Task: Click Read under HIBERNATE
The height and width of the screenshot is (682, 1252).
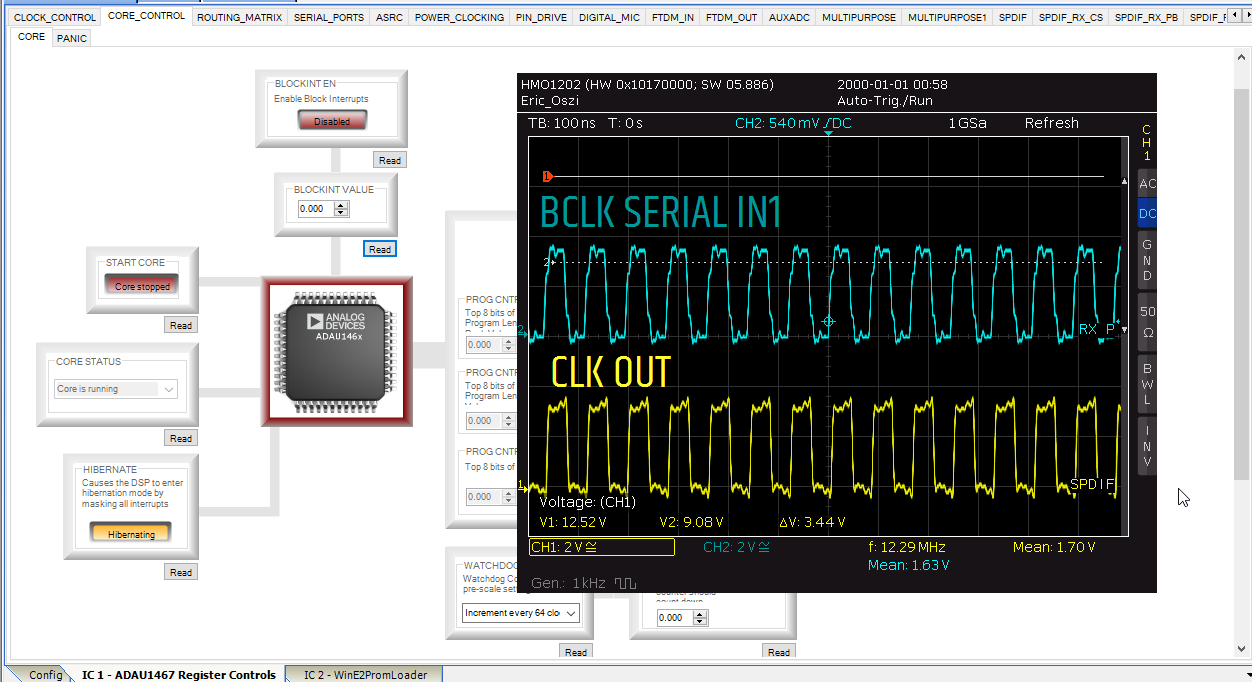Action: (x=181, y=572)
